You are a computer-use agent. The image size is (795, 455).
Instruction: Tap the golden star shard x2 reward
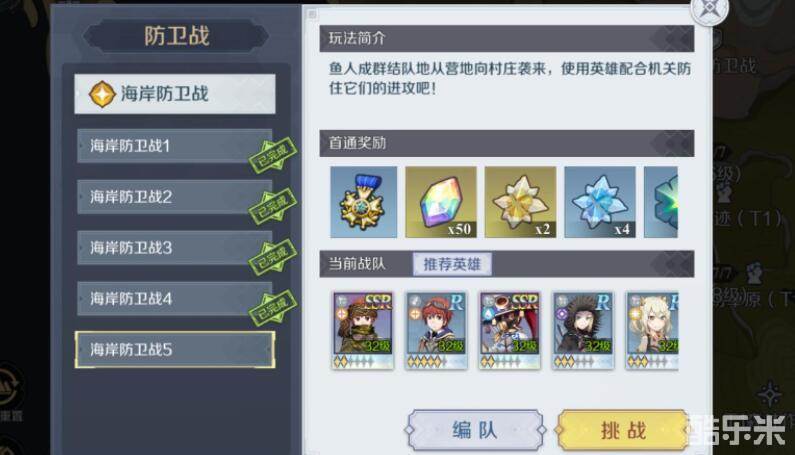(x=520, y=202)
